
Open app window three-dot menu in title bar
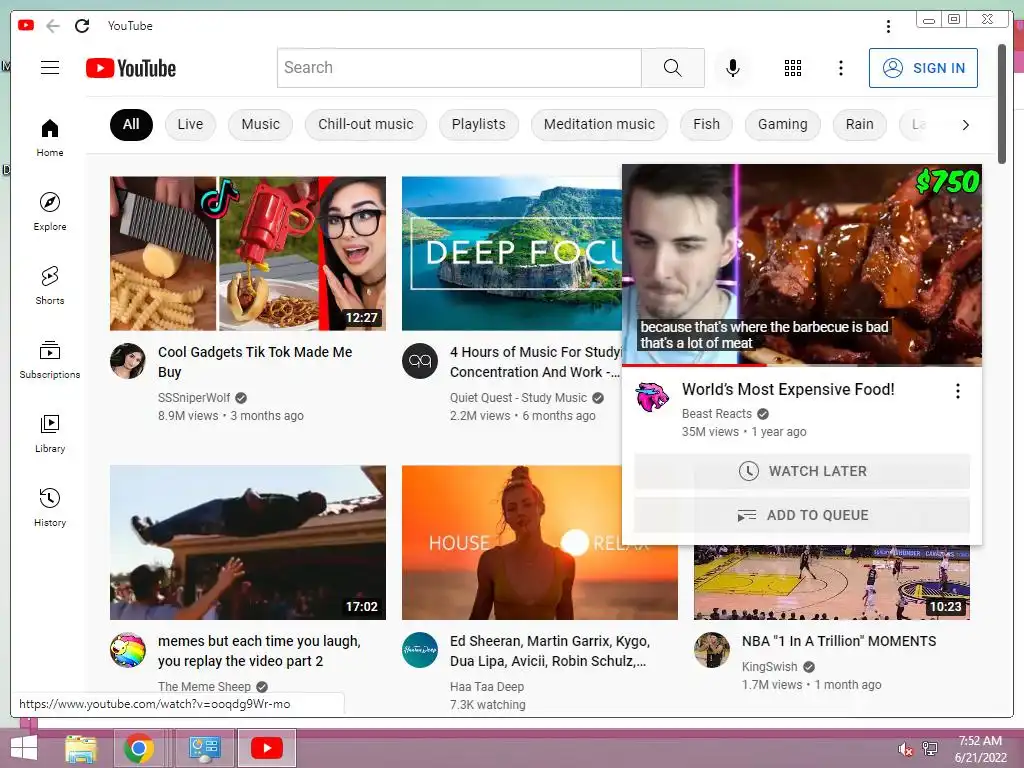tap(888, 26)
